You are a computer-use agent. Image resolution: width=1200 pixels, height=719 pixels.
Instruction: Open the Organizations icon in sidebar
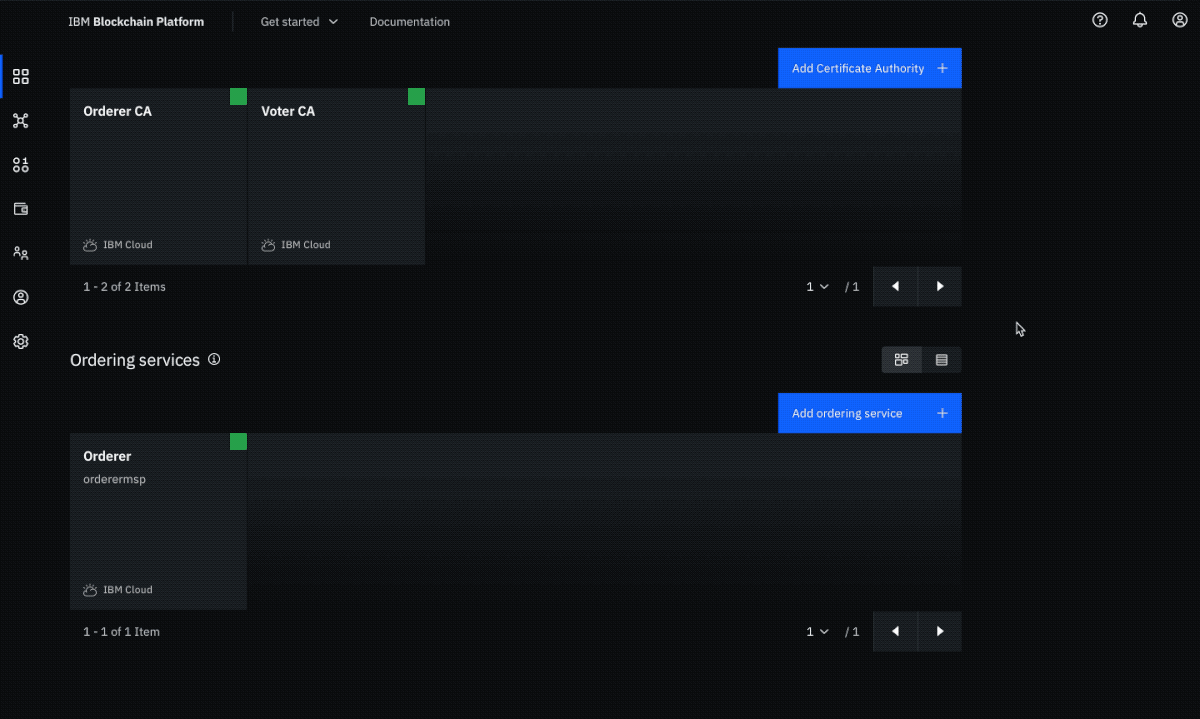coord(21,253)
